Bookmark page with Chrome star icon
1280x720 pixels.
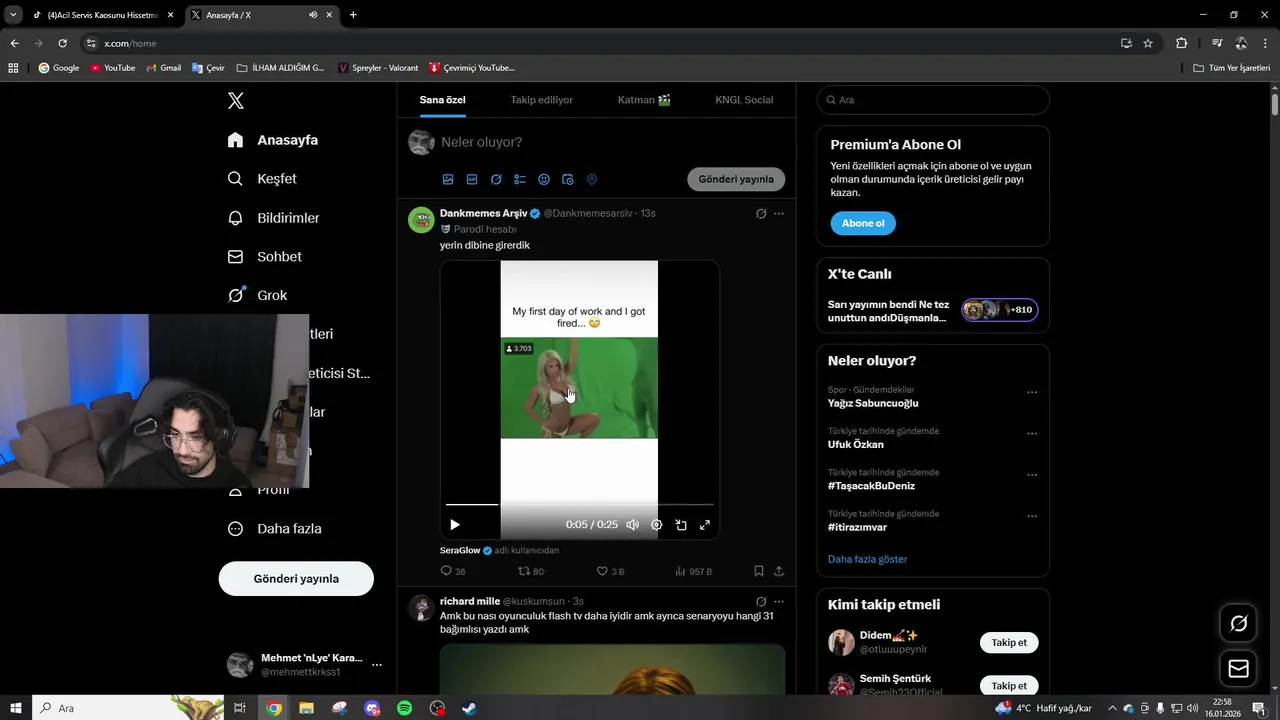[1148, 43]
